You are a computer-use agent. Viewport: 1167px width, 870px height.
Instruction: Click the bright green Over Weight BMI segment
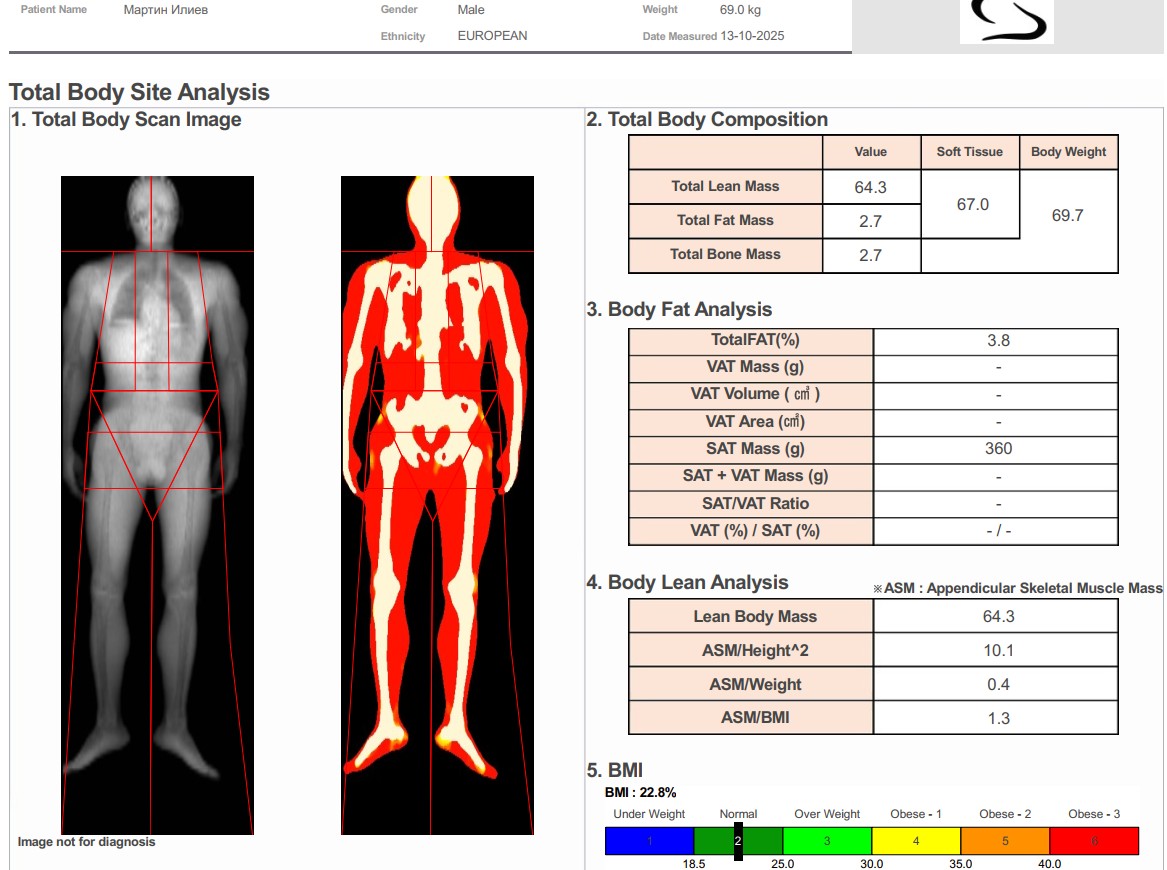pyautogui.click(x=827, y=841)
